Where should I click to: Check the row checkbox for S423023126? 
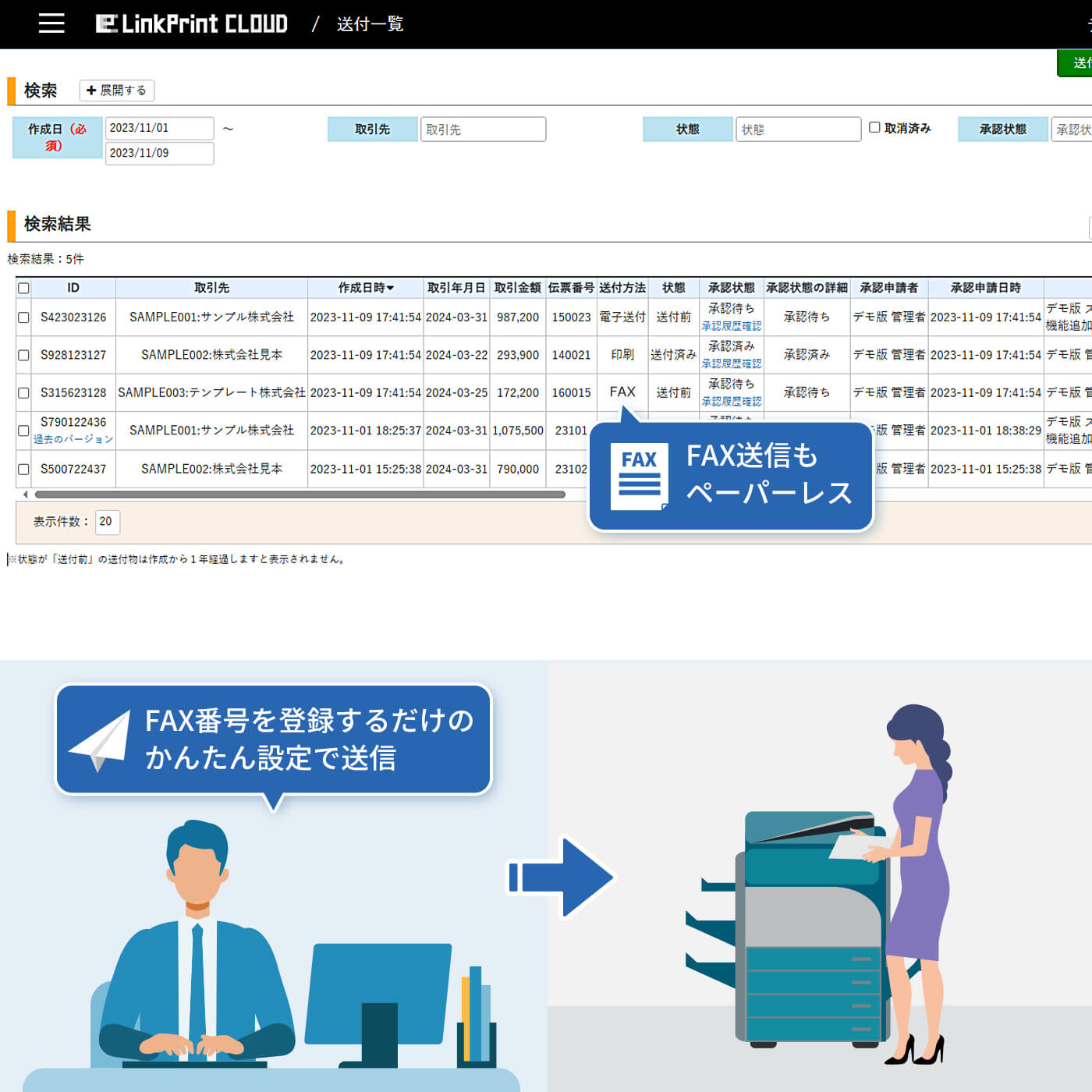[23, 317]
